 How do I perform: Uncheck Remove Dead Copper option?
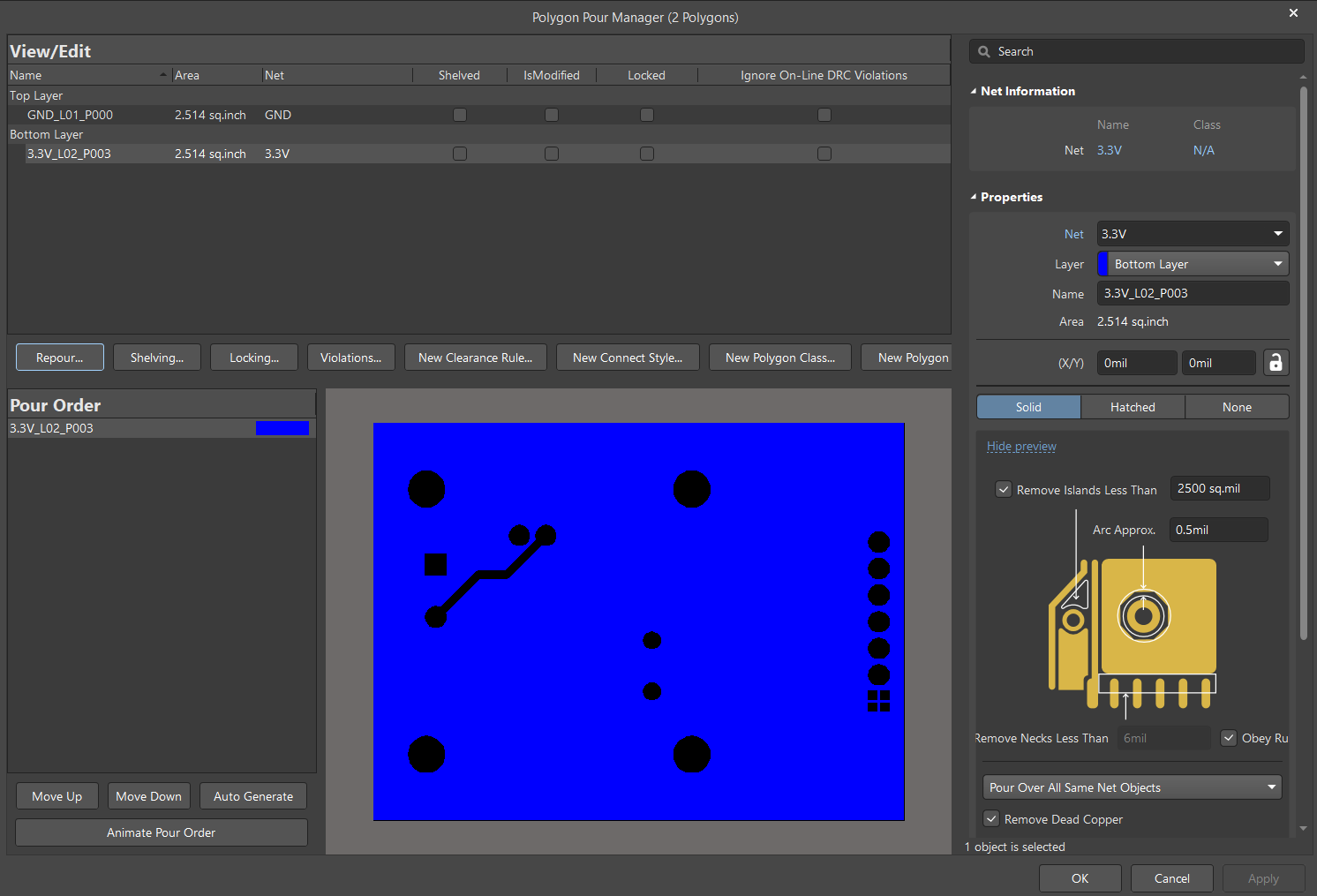[991, 819]
